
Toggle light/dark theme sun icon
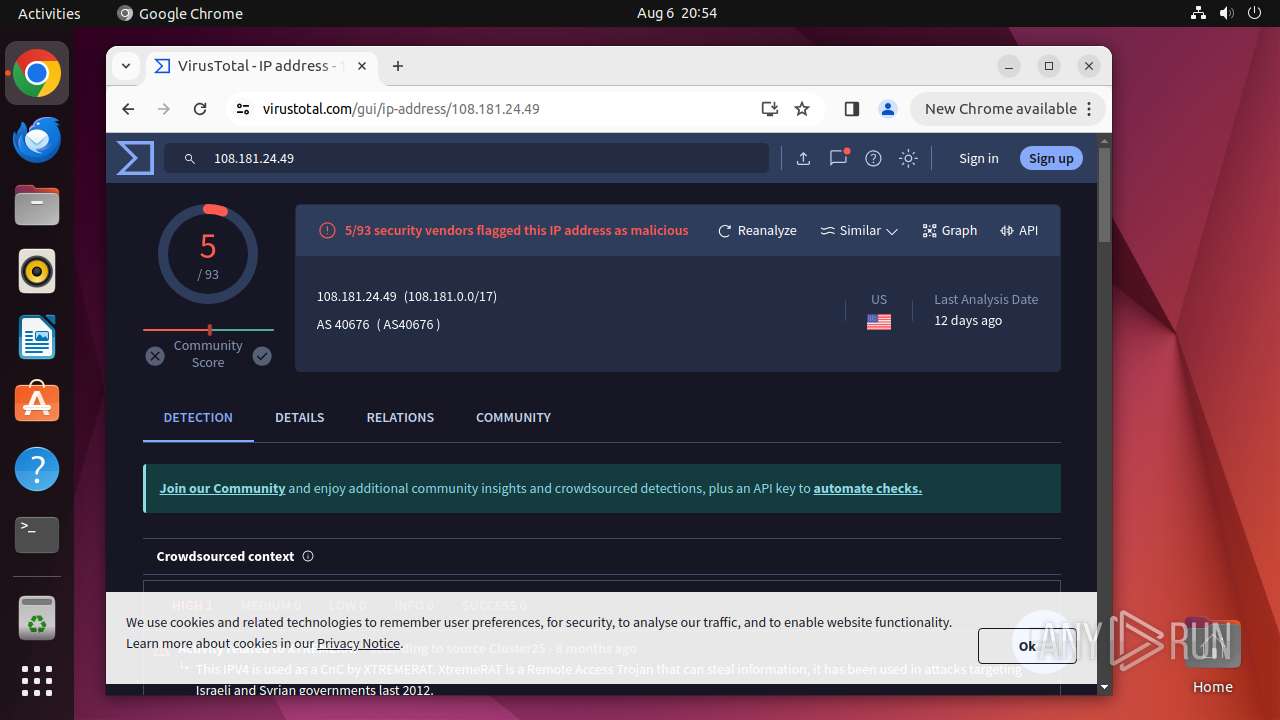[908, 158]
